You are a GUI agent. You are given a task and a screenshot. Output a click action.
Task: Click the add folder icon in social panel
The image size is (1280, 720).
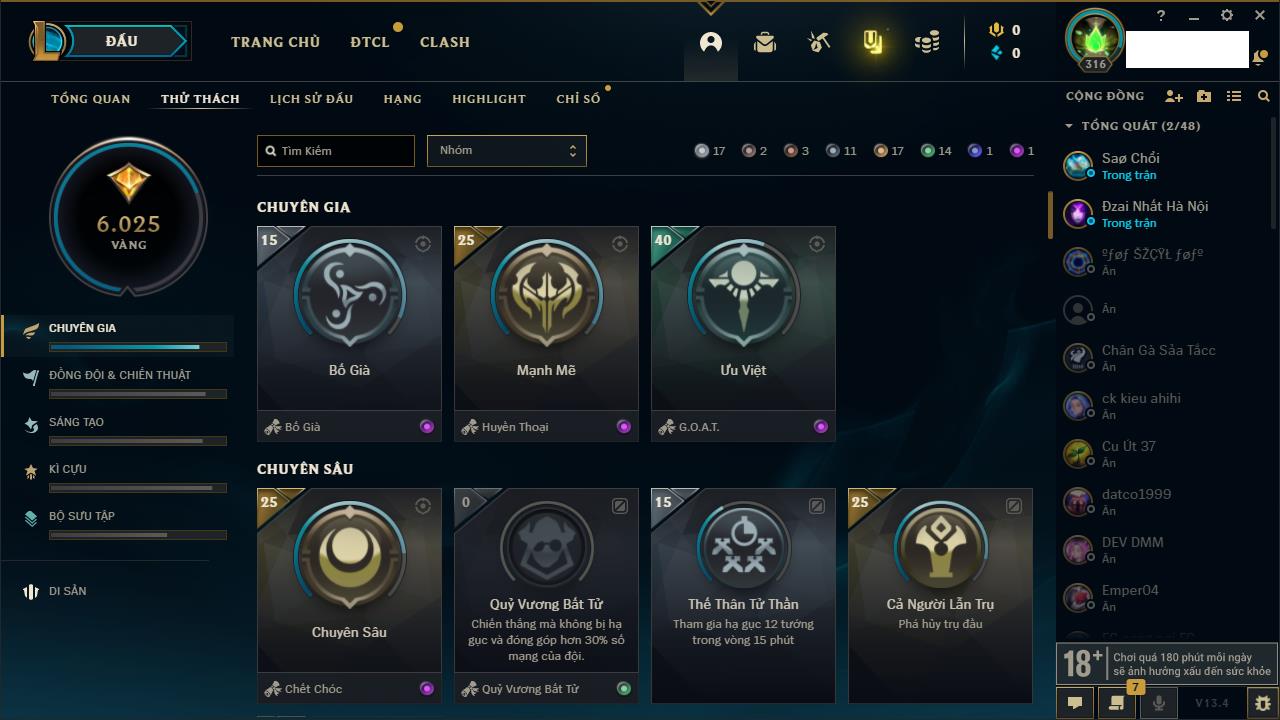click(1204, 96)
